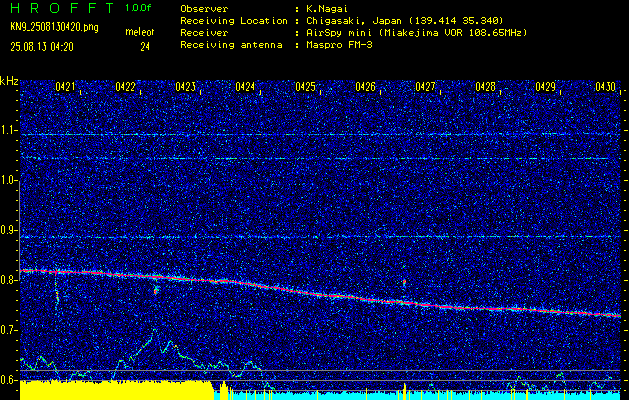Click the Receiver field label
Viewport: 629px width, 400px height.
[x=204, y=33]
